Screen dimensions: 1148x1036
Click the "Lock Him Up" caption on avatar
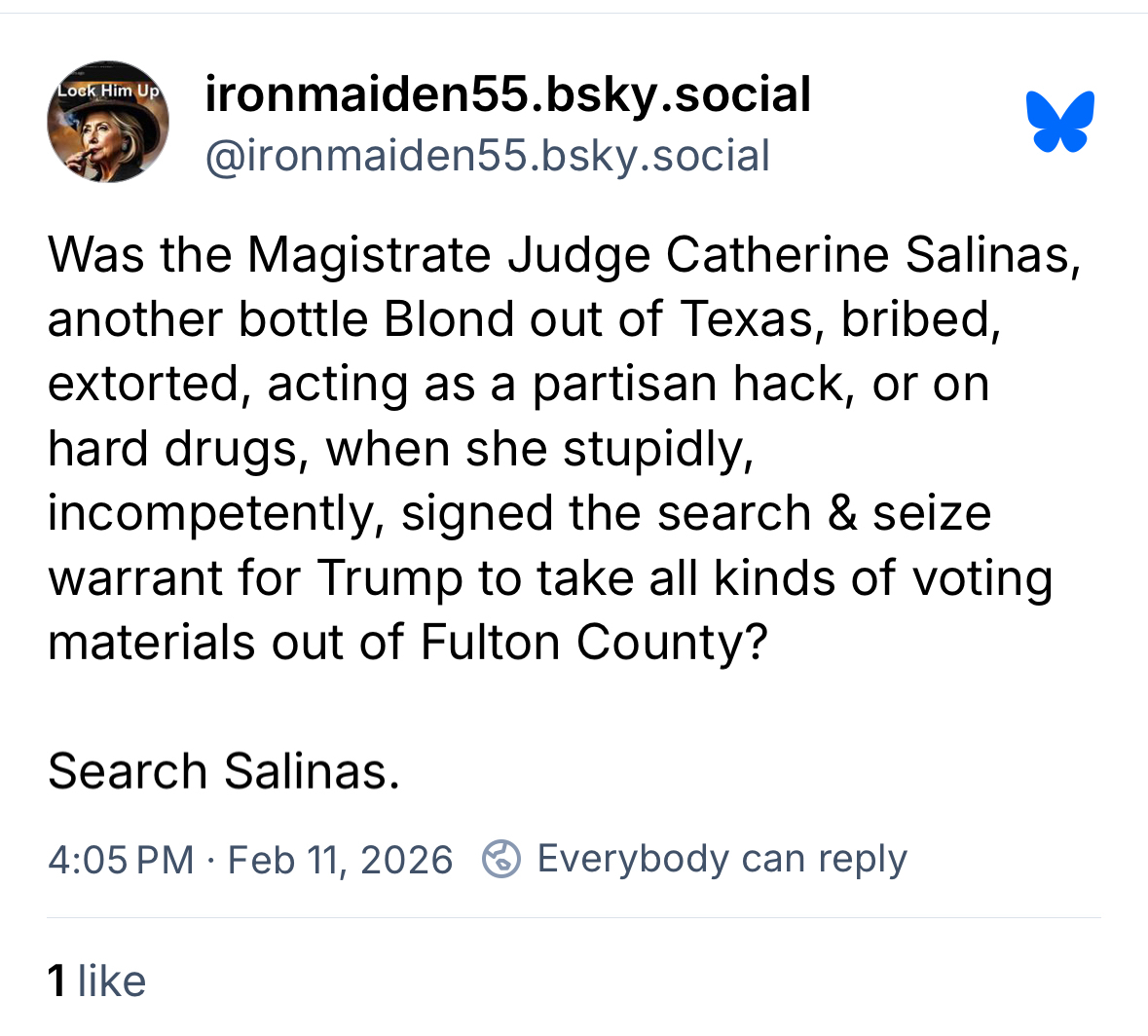[108, 91]
